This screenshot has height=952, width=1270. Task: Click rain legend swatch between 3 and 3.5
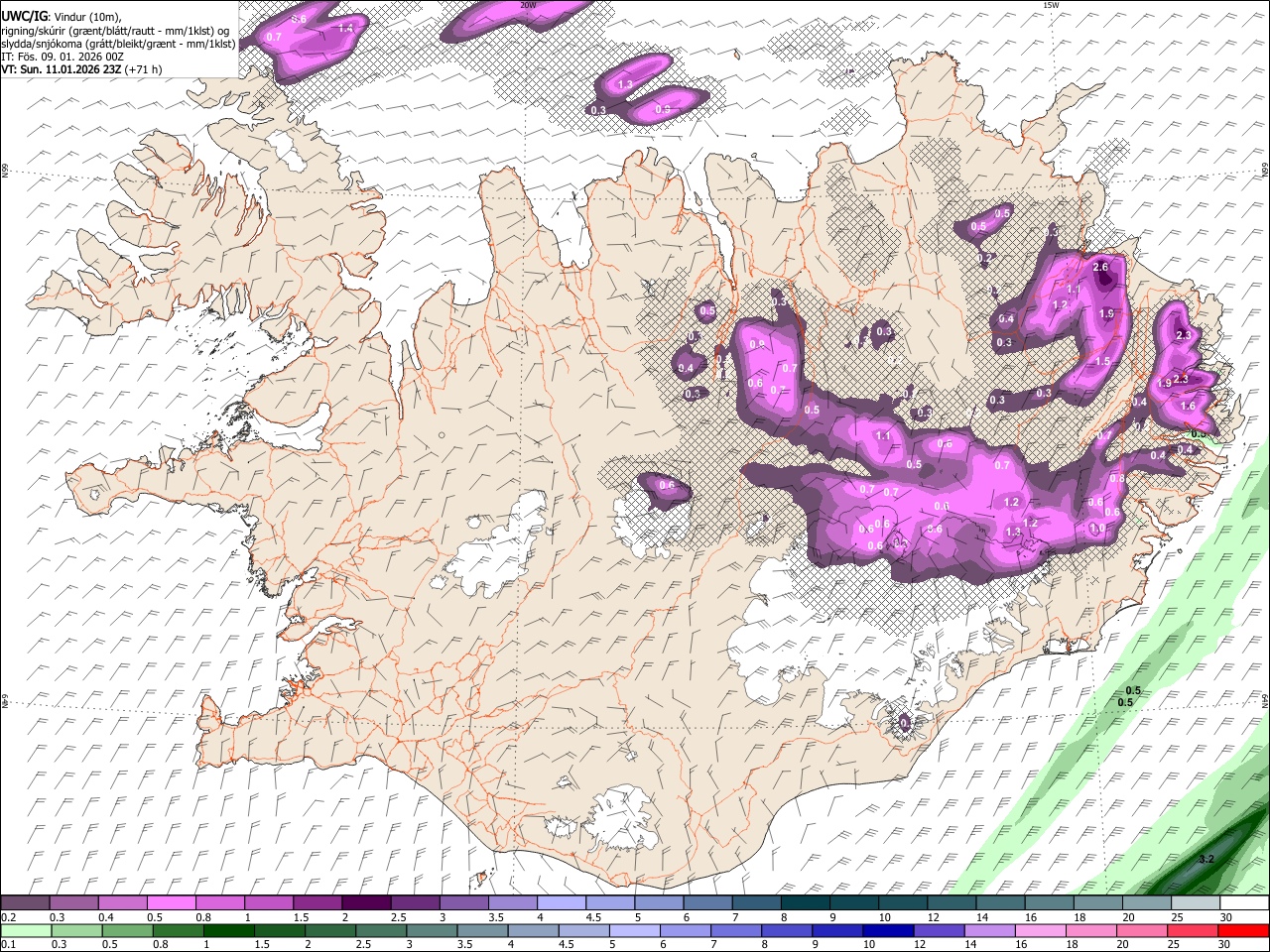point(431,930)
